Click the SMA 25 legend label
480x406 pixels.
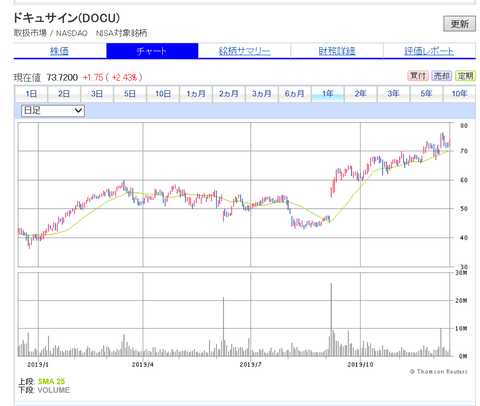point(51,381)
